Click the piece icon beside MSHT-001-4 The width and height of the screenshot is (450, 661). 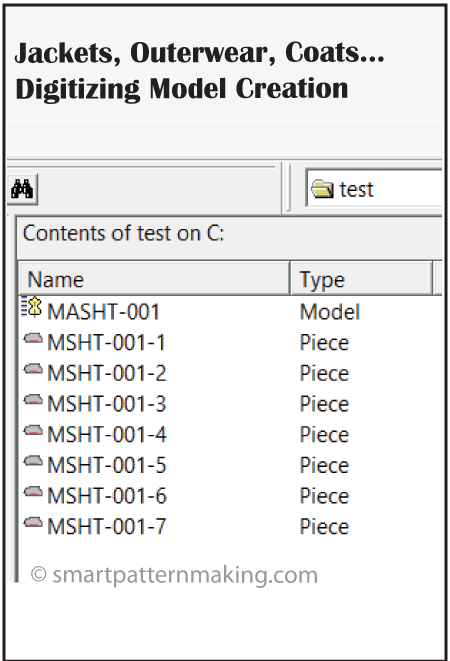[33, 430]
